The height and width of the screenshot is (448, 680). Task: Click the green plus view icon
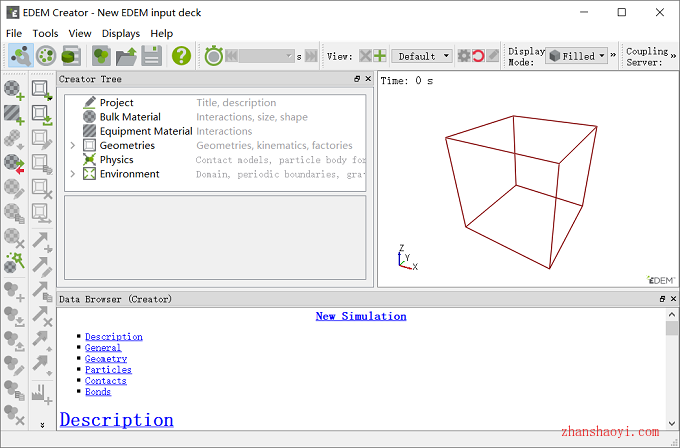(380, 56)
